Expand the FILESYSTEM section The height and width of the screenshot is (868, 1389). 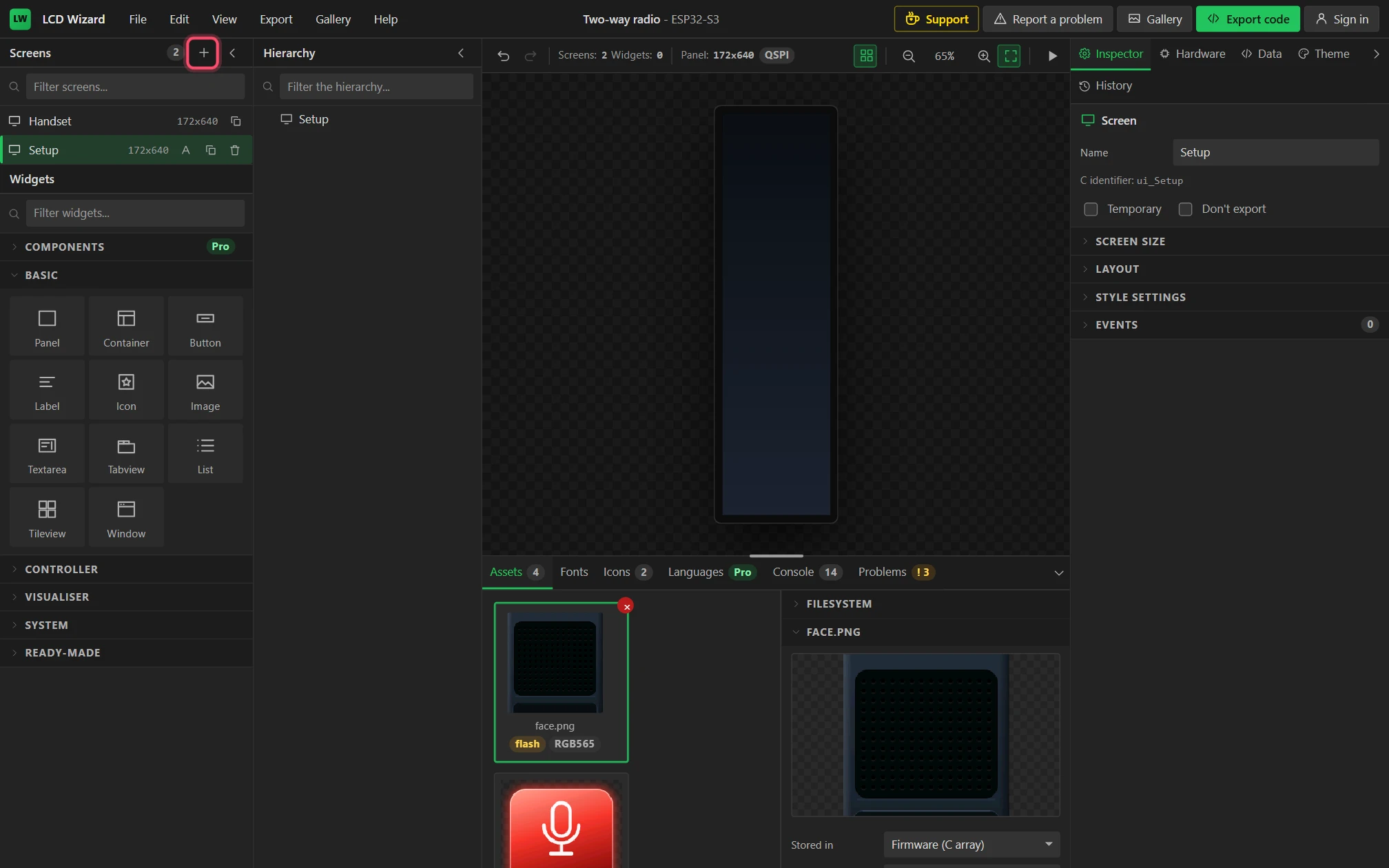[x=925, y=604]
